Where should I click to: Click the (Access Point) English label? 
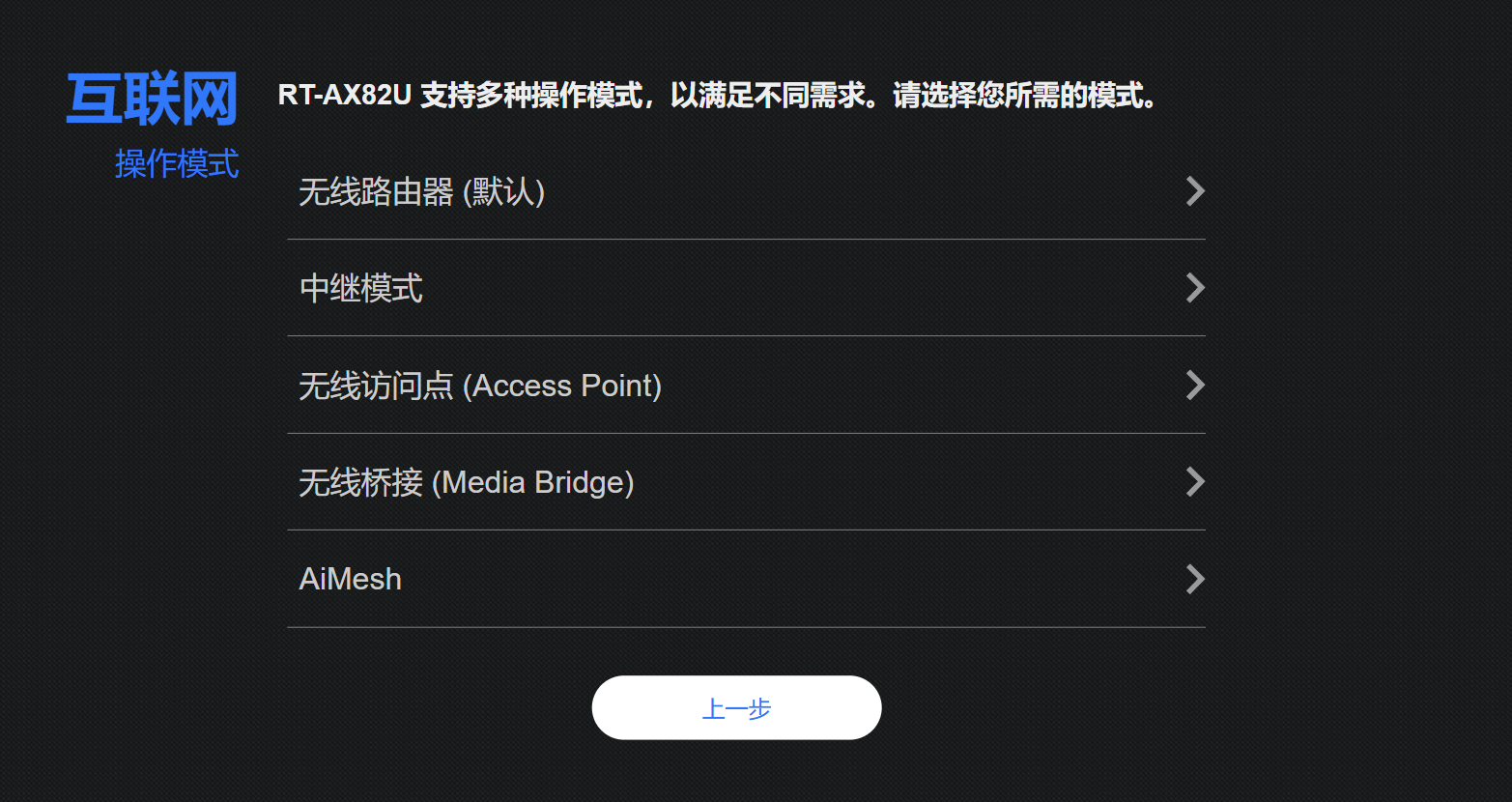coord(562,386)
